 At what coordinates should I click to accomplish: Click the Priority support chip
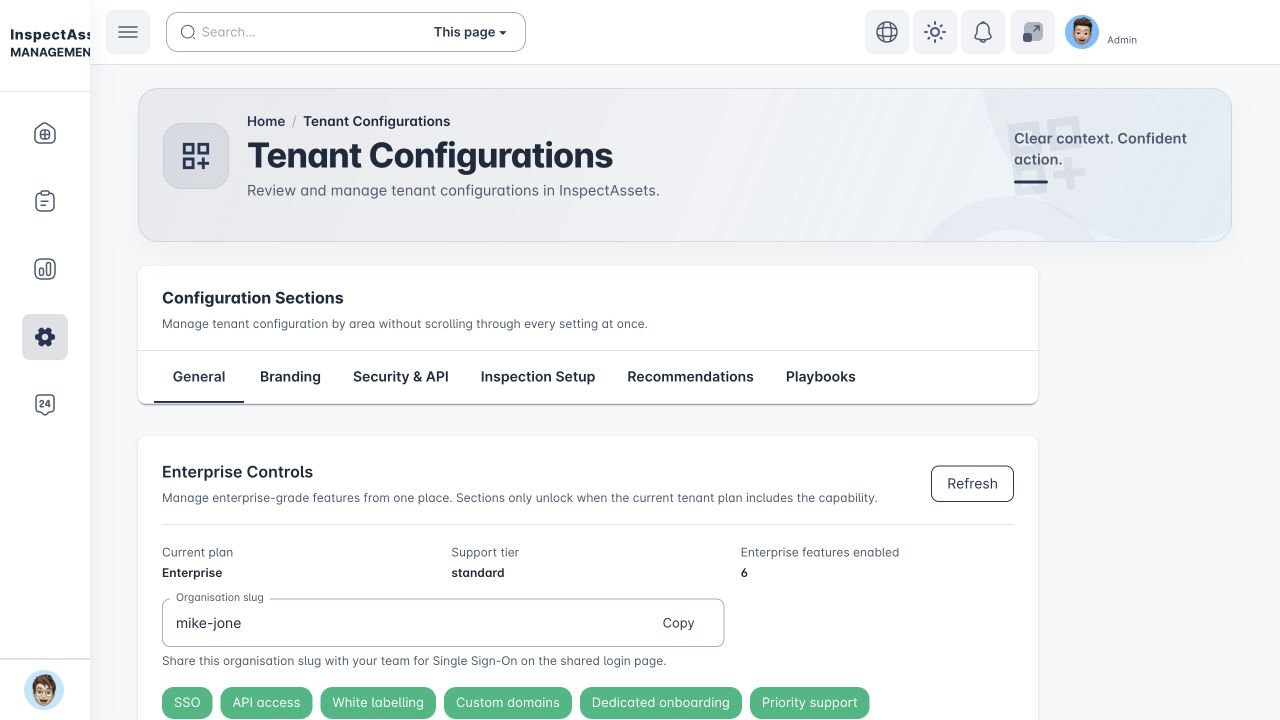click(x=810, y=703)
